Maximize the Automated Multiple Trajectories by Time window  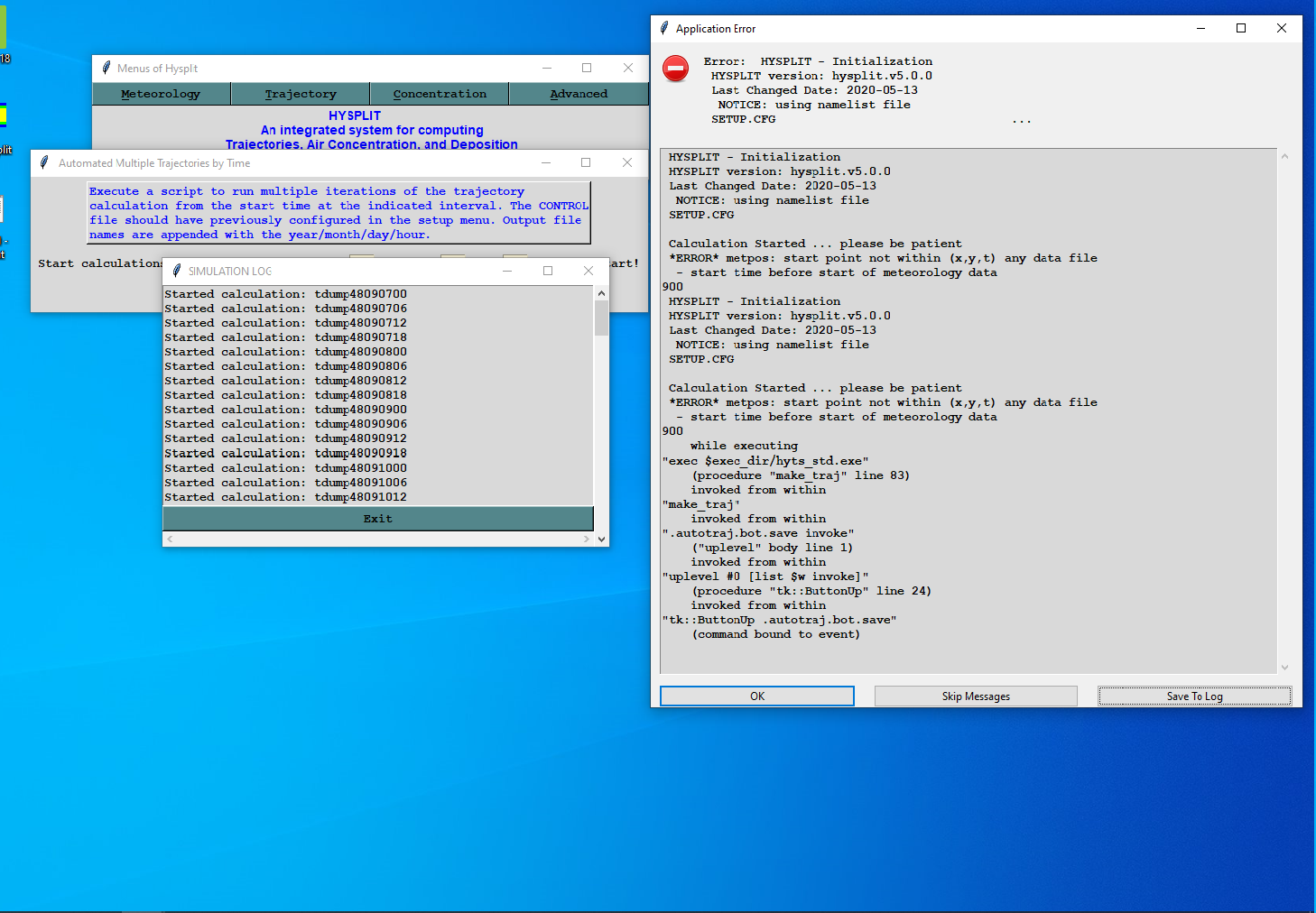pos(586,162)
